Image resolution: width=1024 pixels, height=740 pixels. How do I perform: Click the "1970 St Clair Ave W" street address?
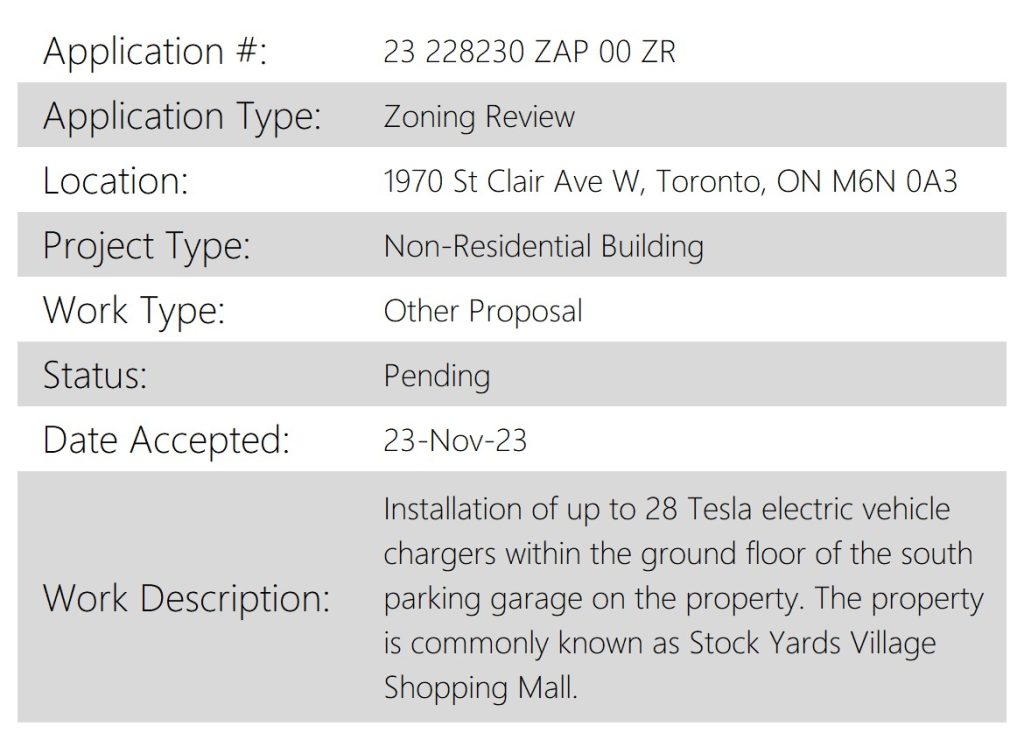[x=510, y=181]
